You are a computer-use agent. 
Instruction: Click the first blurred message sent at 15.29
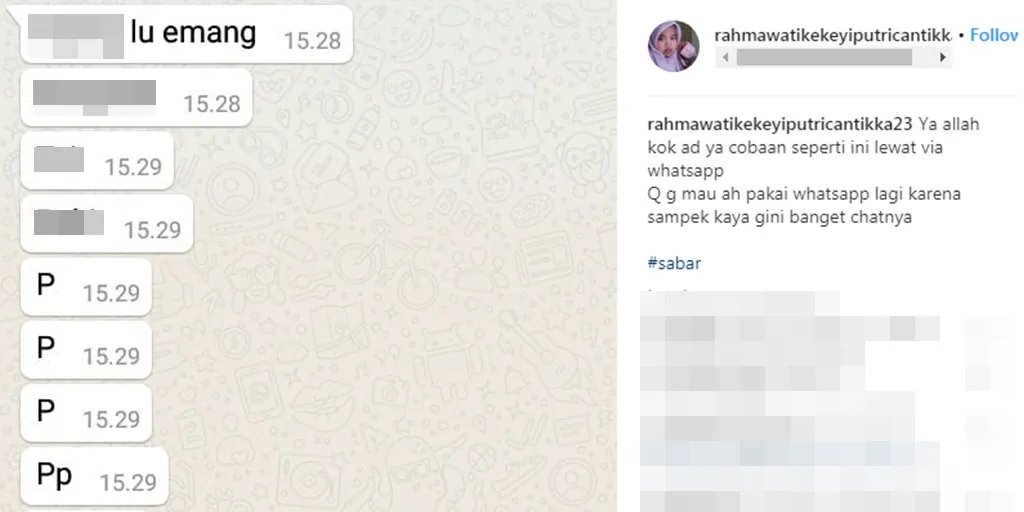click(97, 161)
